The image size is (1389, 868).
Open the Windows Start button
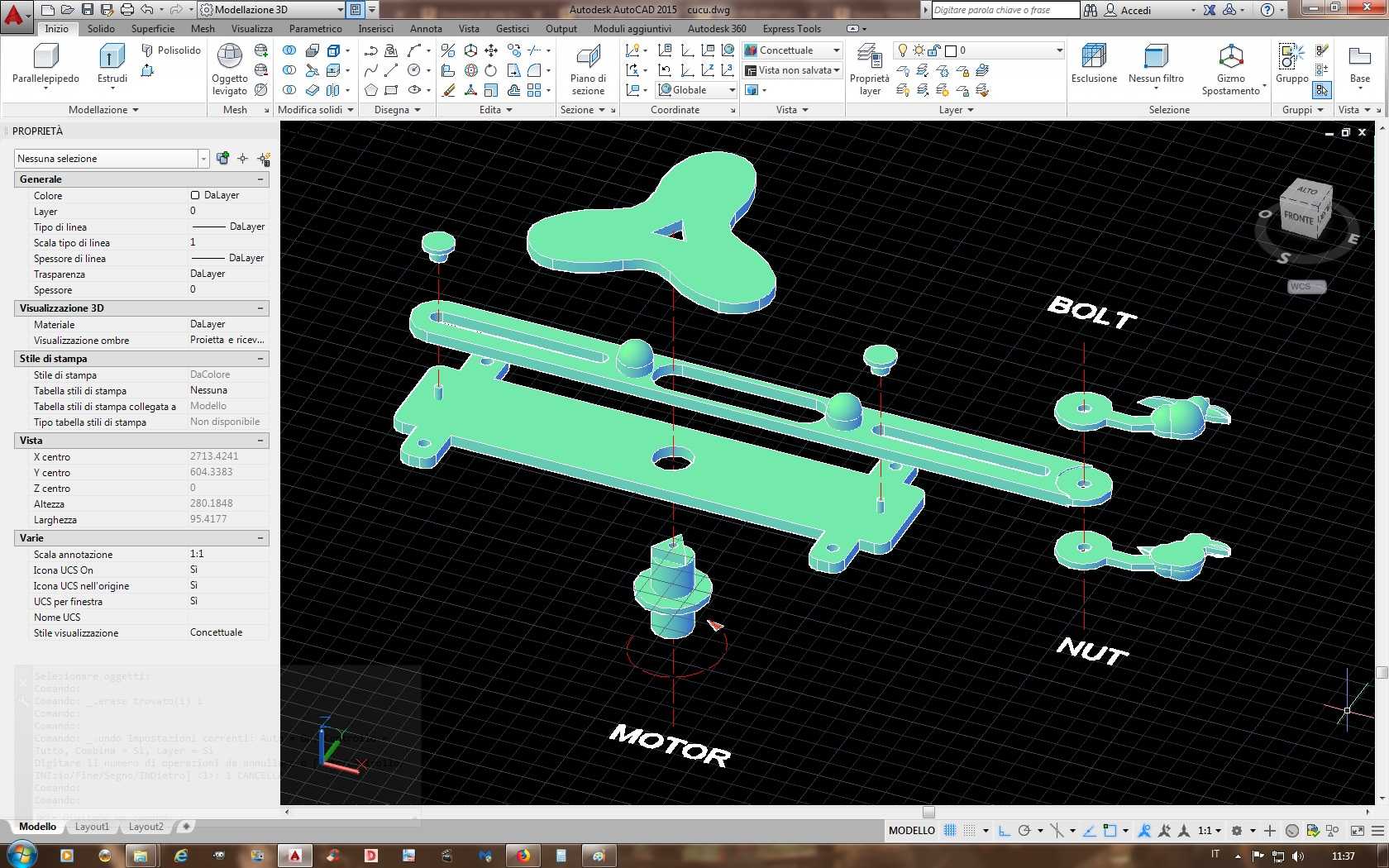click(21, 855)
